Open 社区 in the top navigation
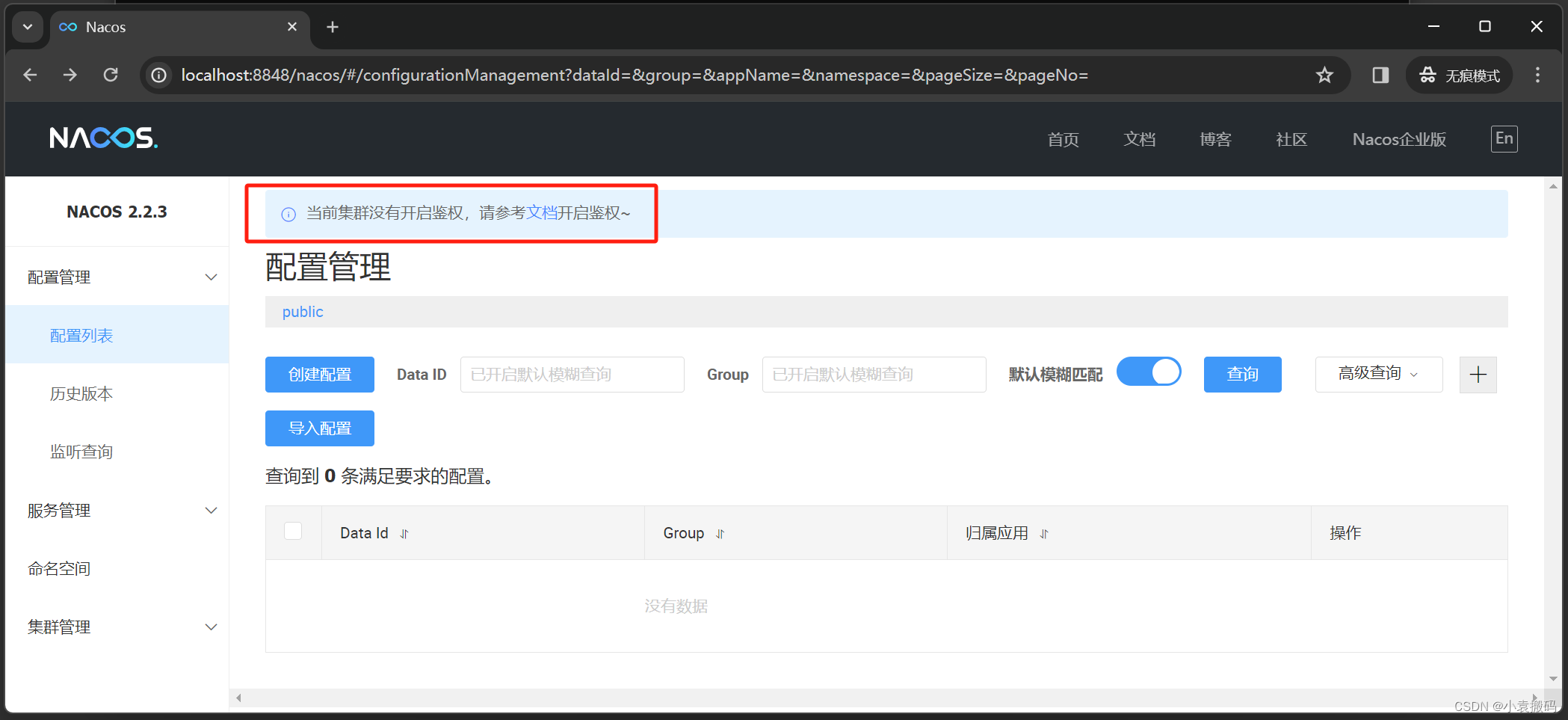The image size is (1568, 720). tap(1291, 139)
